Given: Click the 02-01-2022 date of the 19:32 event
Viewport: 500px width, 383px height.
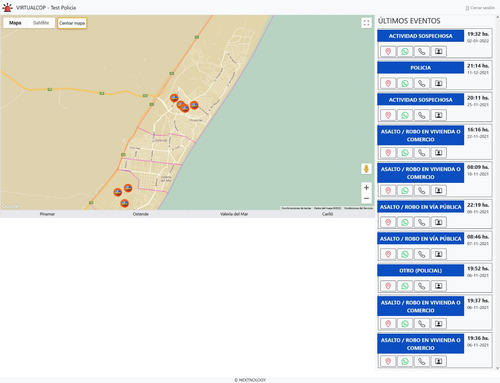Looking at the screenshot, I should (x=478, y=41).
